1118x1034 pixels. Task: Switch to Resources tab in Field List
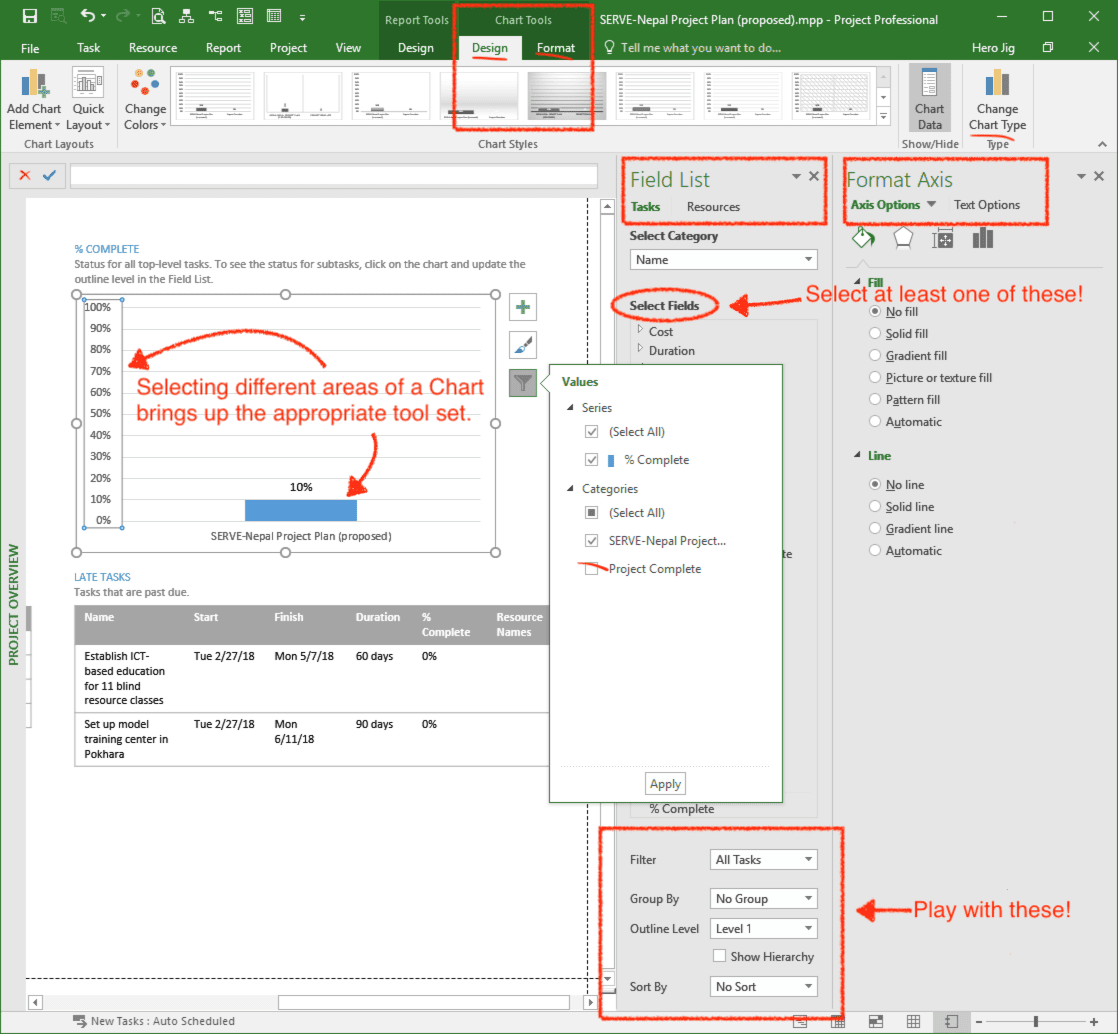point(713,207)
